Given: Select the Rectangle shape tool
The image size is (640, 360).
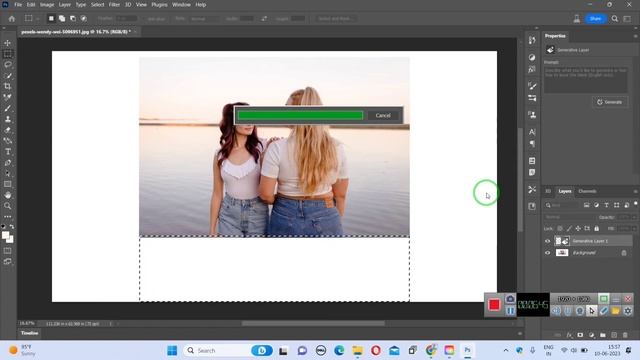Looking at the screenshot, I should [x=7, y=184].
